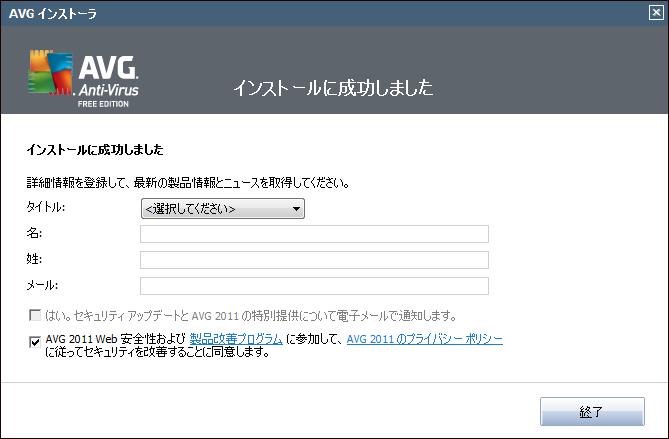
Task: Open the 製品改善プログラム link
Action: [236, 339]
